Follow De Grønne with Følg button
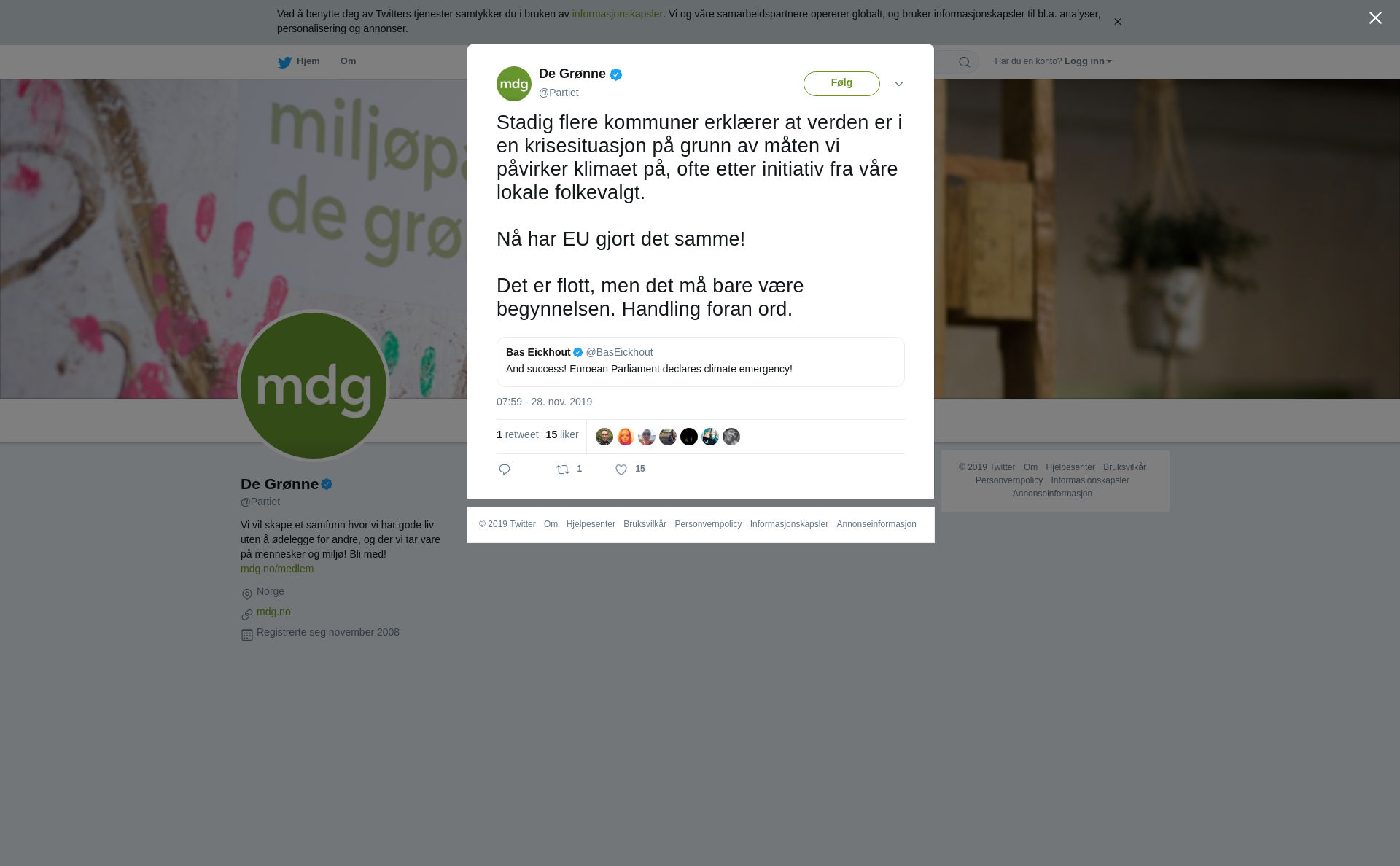This screenshot has height=866, width=1400. (x=841, y=84)
